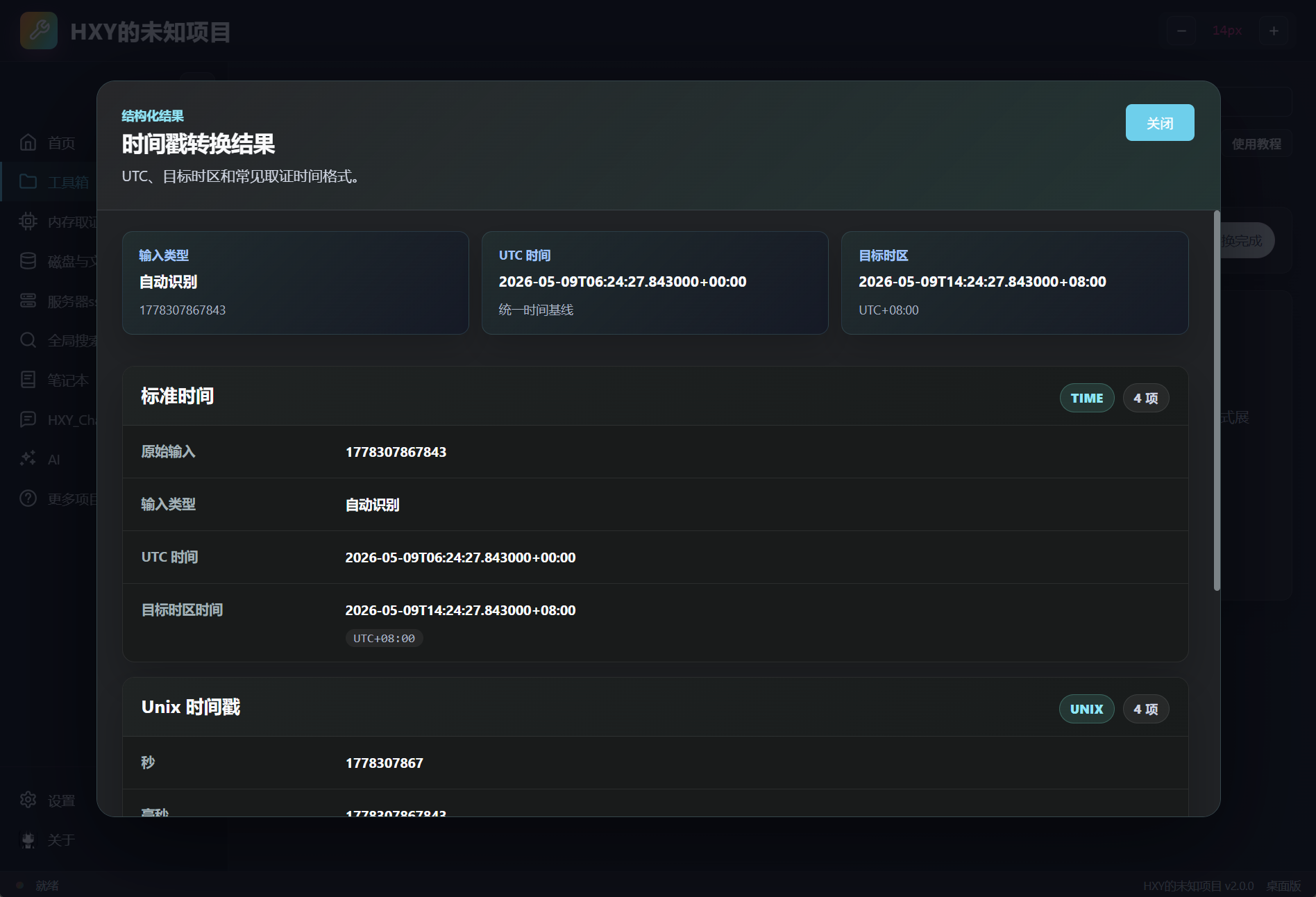Click the dialog's vertical scrollbar thumb
Viewport: 1316px width, 897px height.
pyautogui.click(x=1217, y=401)
